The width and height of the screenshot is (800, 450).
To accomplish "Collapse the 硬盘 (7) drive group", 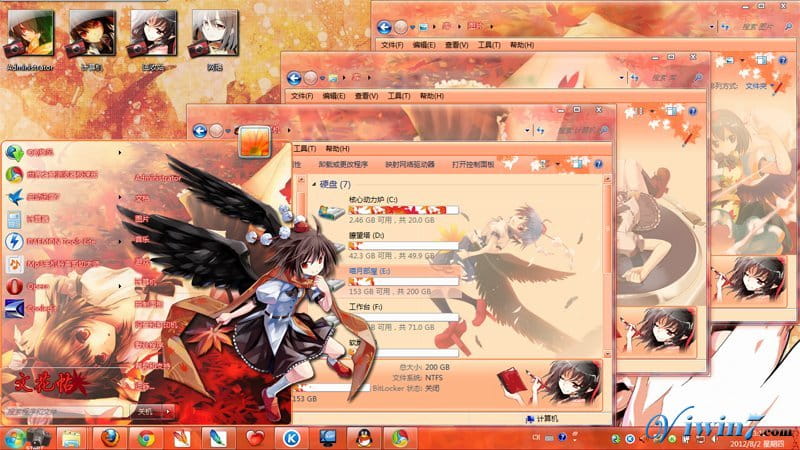I will click(311, 185).
